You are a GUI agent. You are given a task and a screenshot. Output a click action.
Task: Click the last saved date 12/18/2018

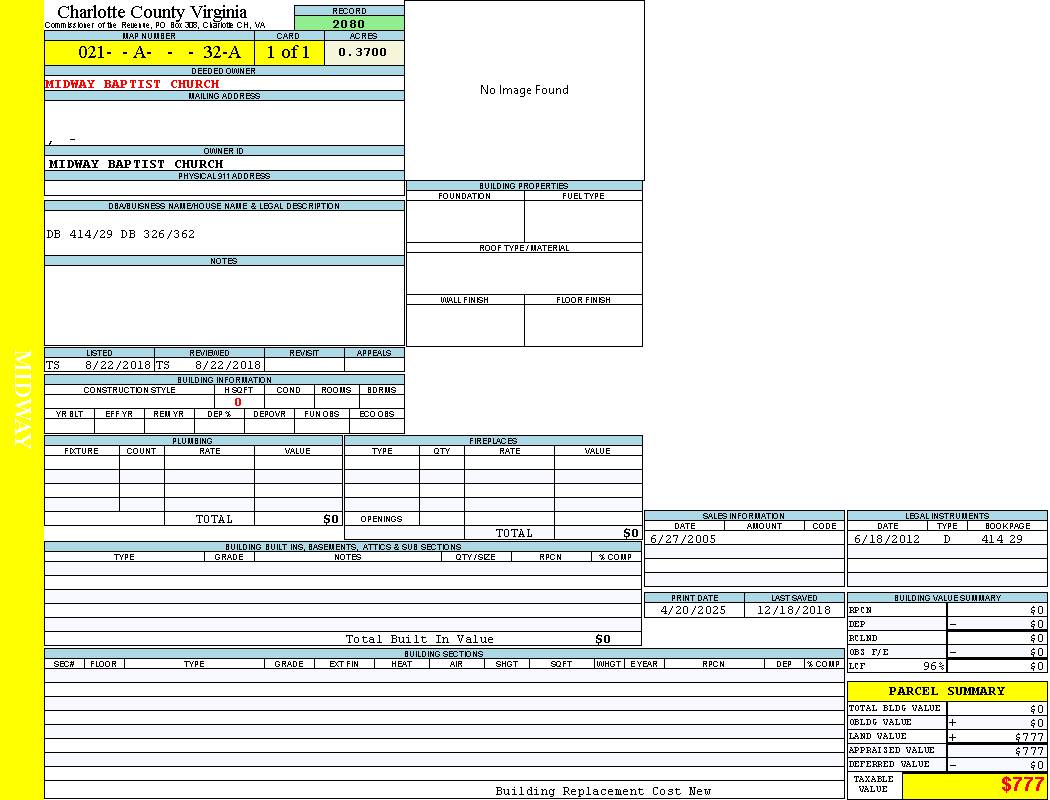[793, 610]
